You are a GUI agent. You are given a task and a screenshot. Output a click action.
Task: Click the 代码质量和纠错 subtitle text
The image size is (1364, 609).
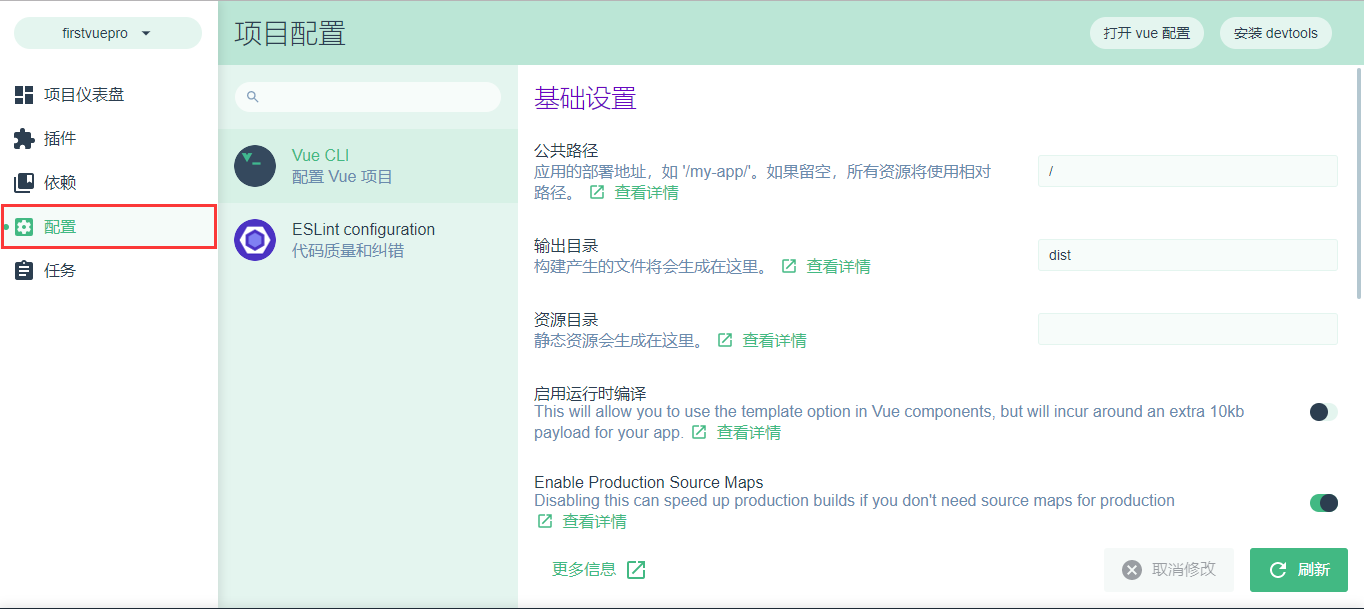(x=348, y=251)
